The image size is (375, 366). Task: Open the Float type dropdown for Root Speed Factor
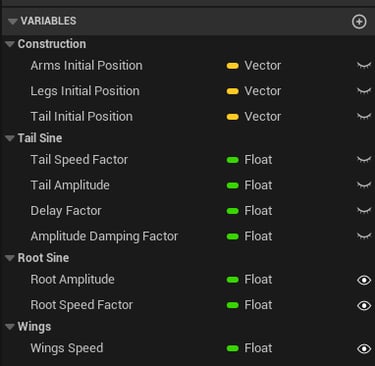(x=249, y=305)
